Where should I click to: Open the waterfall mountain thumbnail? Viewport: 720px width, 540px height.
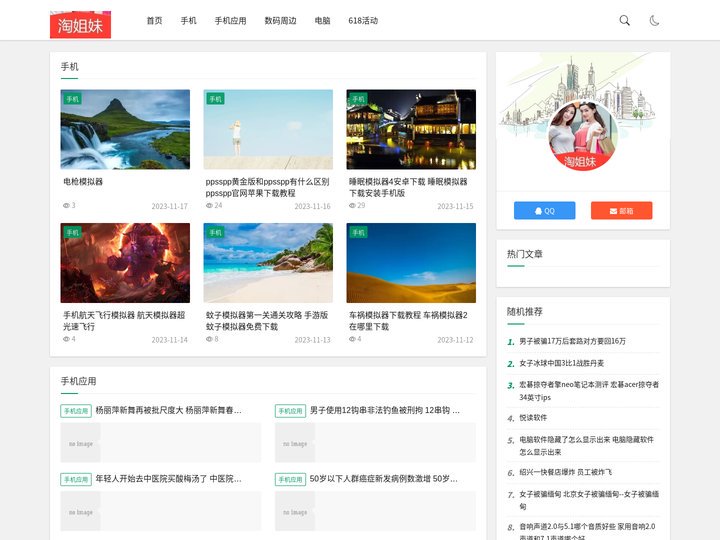(125, 129)
